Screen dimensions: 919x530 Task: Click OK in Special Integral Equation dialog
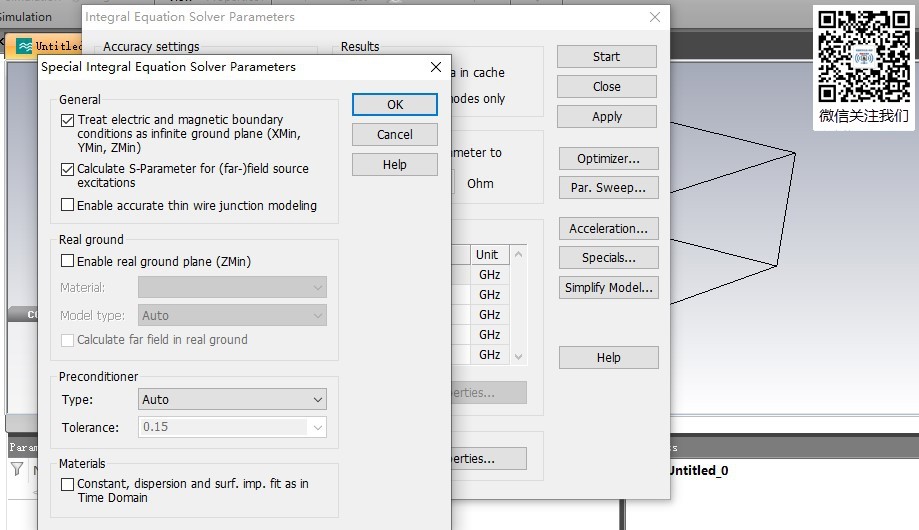tap(394, 104)
